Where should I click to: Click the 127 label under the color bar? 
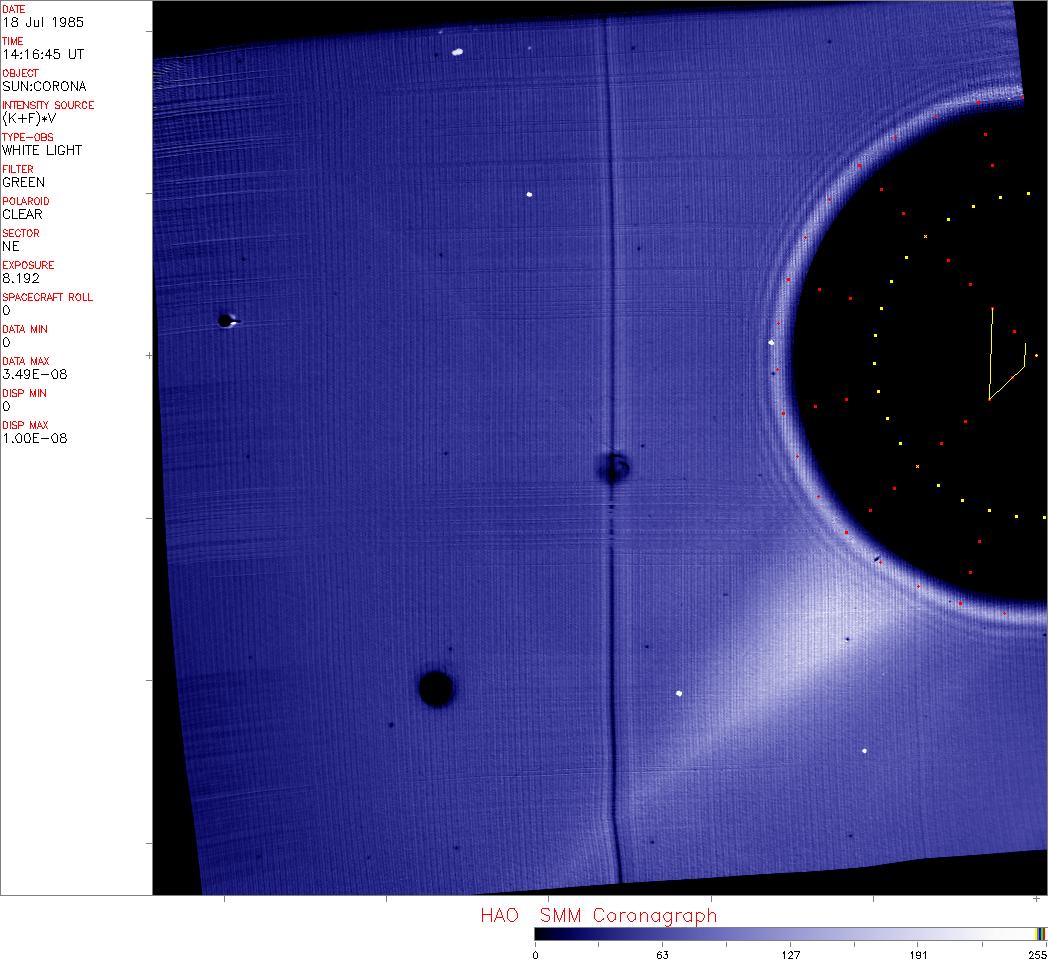pos(791,954)
